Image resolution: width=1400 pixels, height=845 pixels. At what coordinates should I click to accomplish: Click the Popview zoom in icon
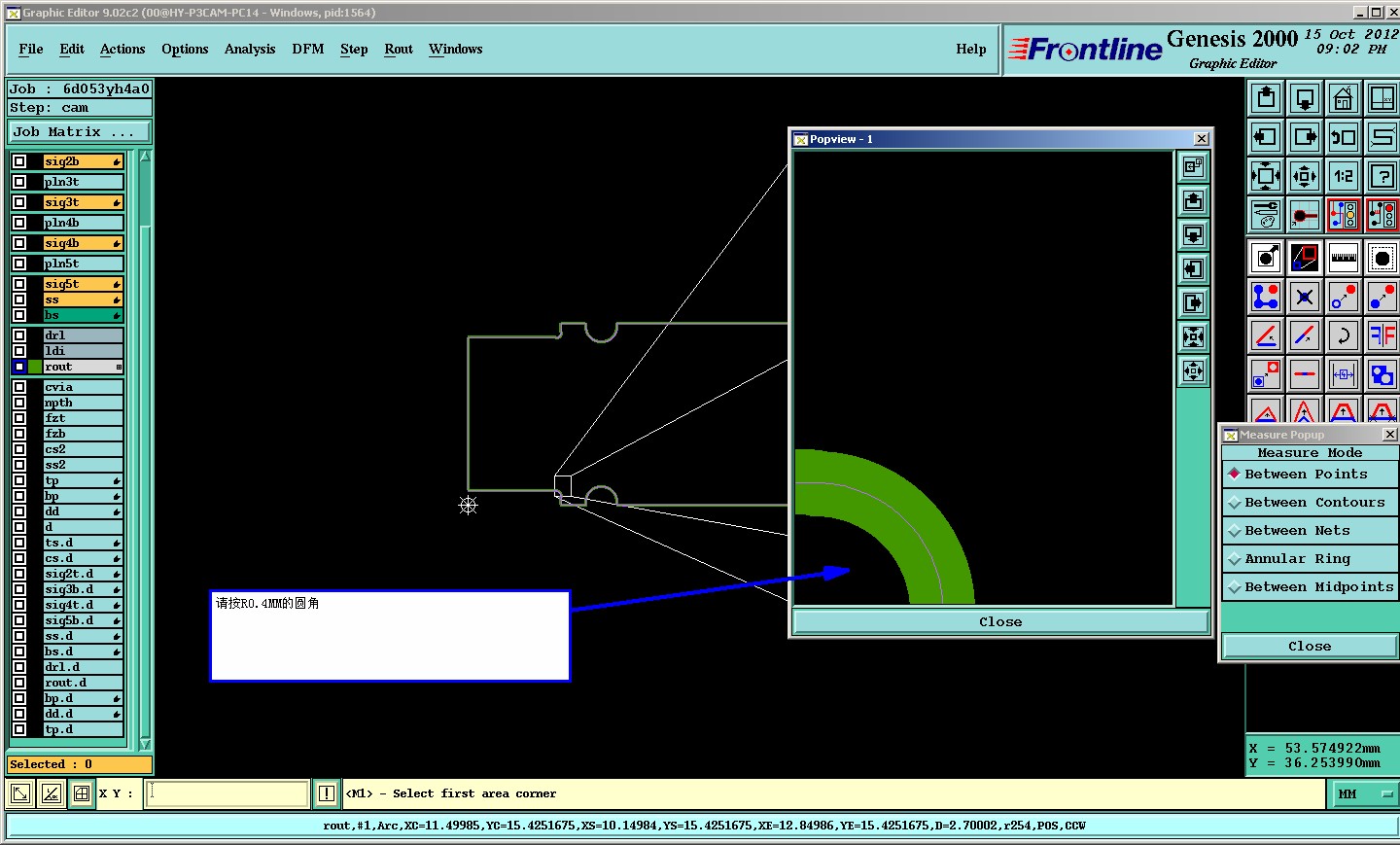click(x=1193, y=337)
